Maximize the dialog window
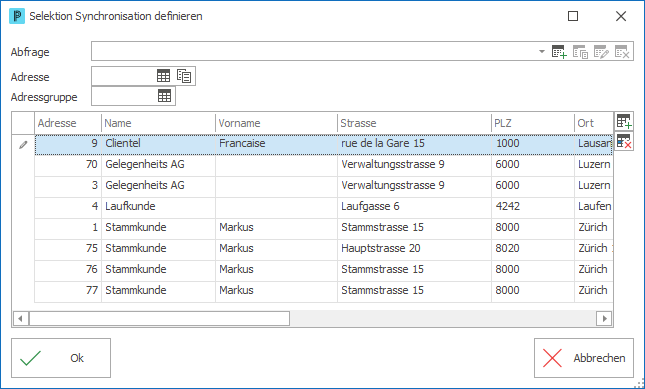The height and width of the screenshot is (389, 645). click(573, 16)
